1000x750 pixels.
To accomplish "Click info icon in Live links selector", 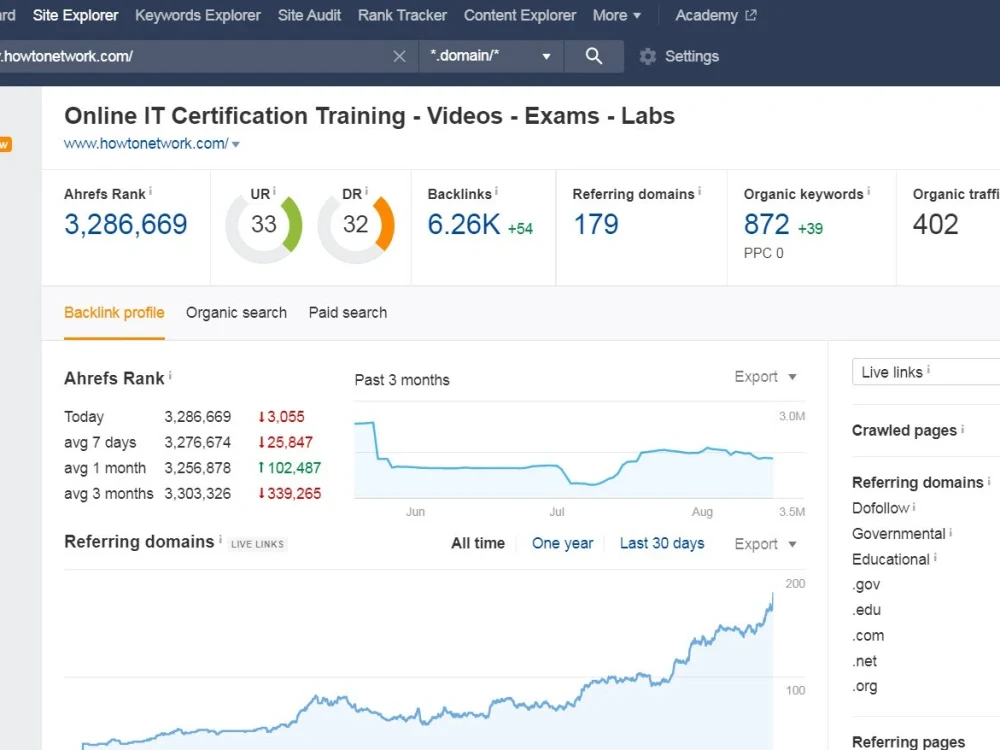I will (929, 369).
